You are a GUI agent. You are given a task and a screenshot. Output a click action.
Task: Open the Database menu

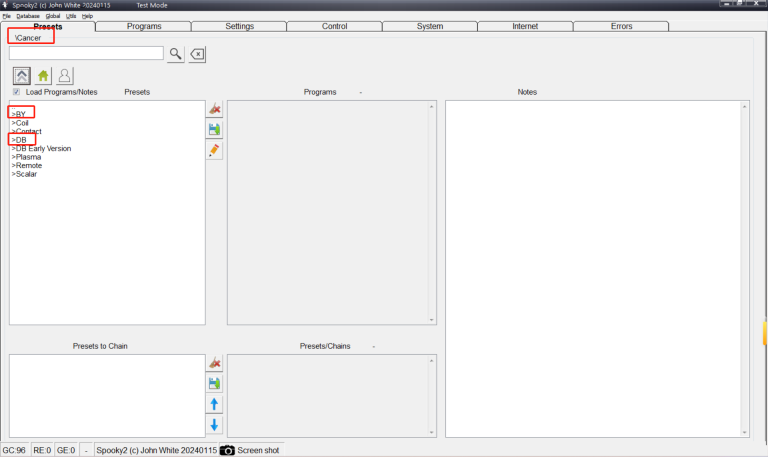pyautogui.click(x=27, y=16)
